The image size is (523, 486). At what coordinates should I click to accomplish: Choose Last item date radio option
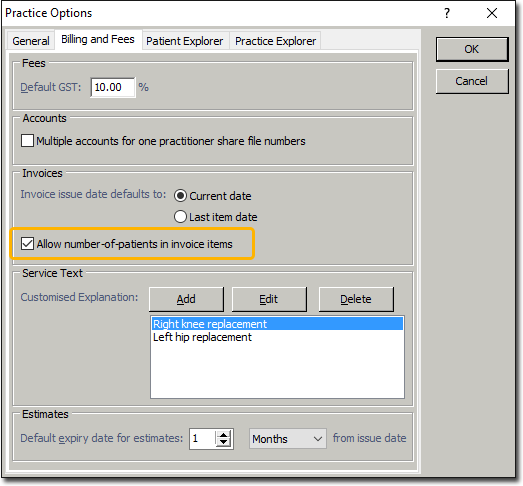[180, 217]
